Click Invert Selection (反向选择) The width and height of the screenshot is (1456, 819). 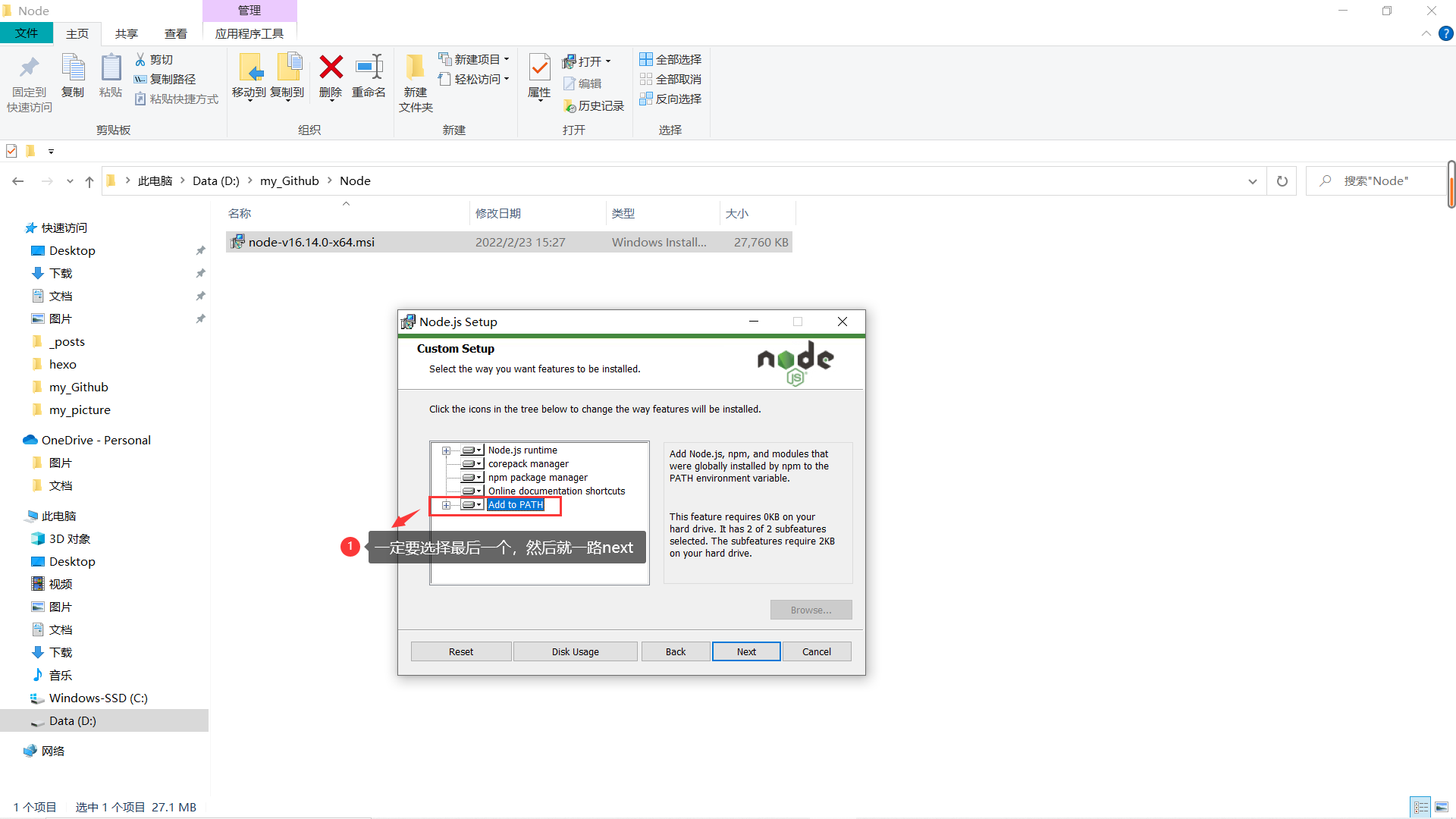pyautogui.click(x=670, y=99)
